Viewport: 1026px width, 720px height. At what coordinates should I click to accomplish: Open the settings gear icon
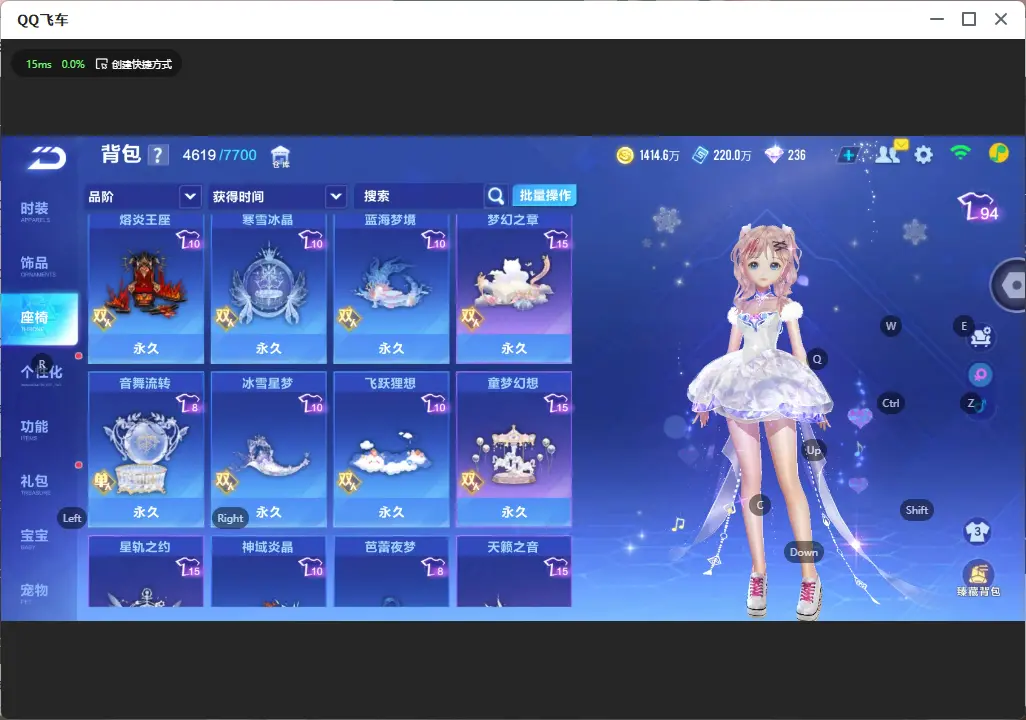tap(923, 155)
